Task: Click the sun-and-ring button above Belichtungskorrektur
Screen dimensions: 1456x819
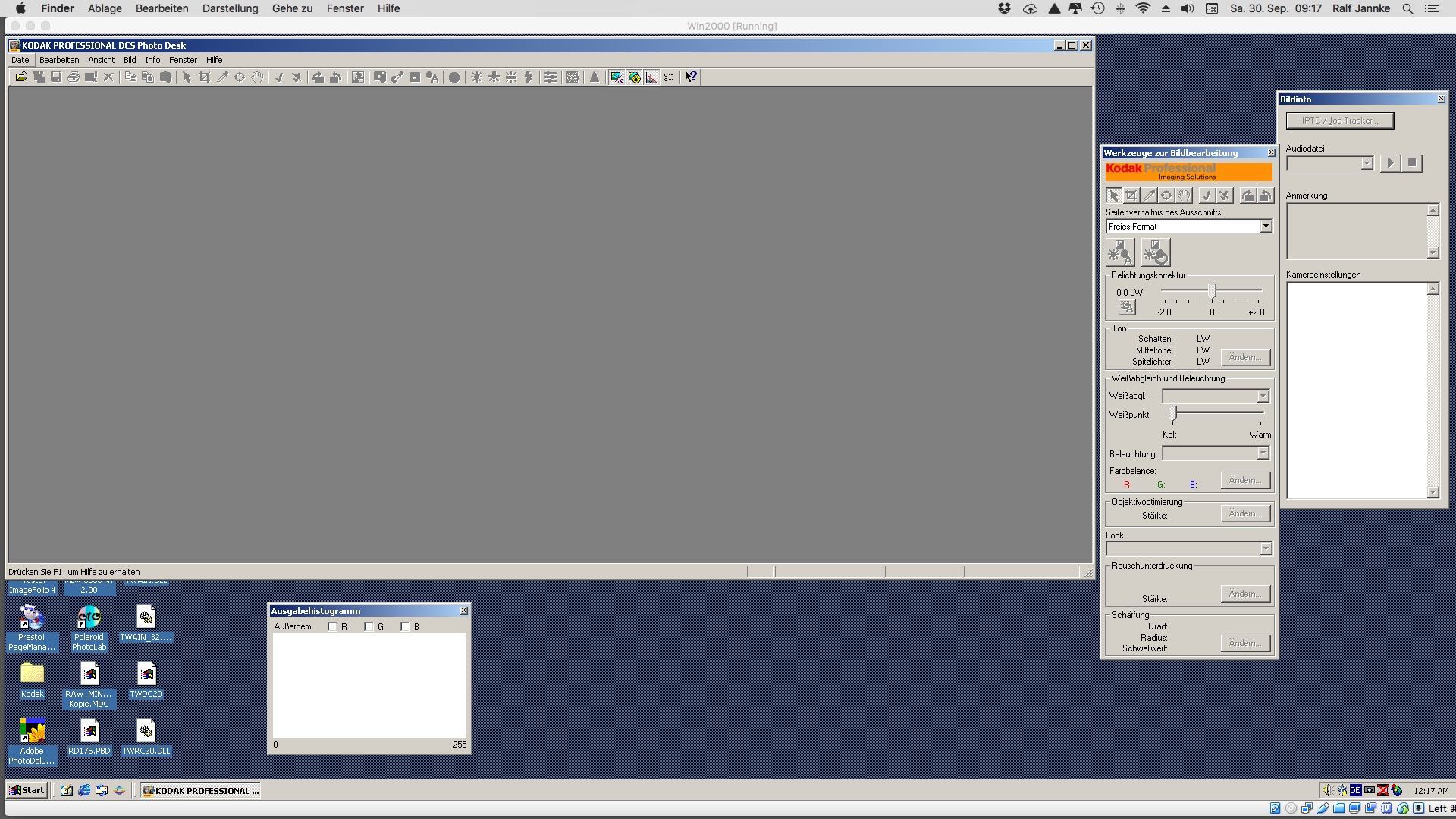Action: tap(1156, 253)
